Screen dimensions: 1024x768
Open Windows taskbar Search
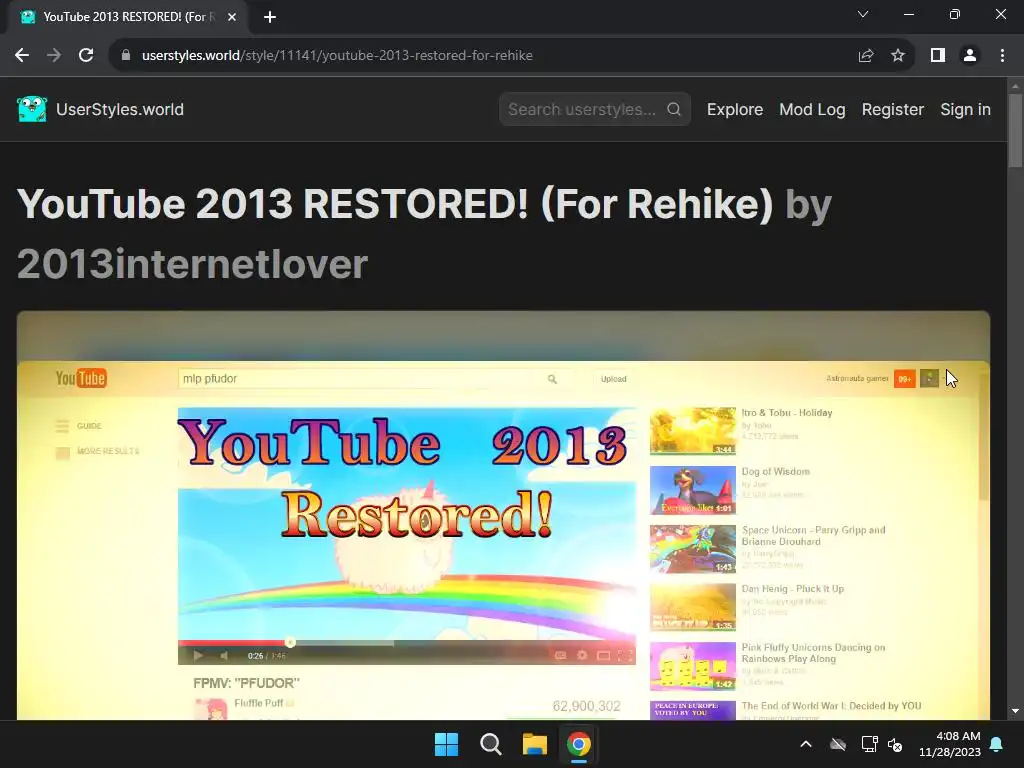(x=490, y=744)
